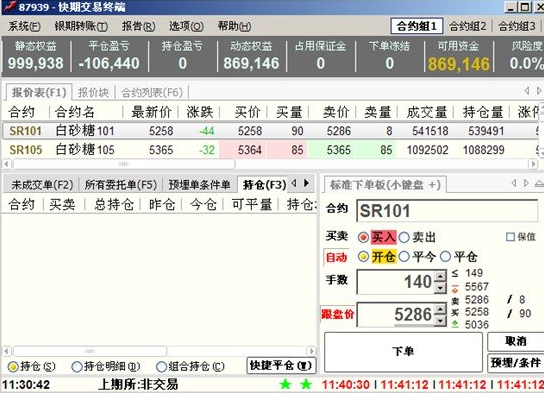Viewport: 544px width, 393px height.
Task: Open the 银期转账 menu
Action: (x=81, y=26)
